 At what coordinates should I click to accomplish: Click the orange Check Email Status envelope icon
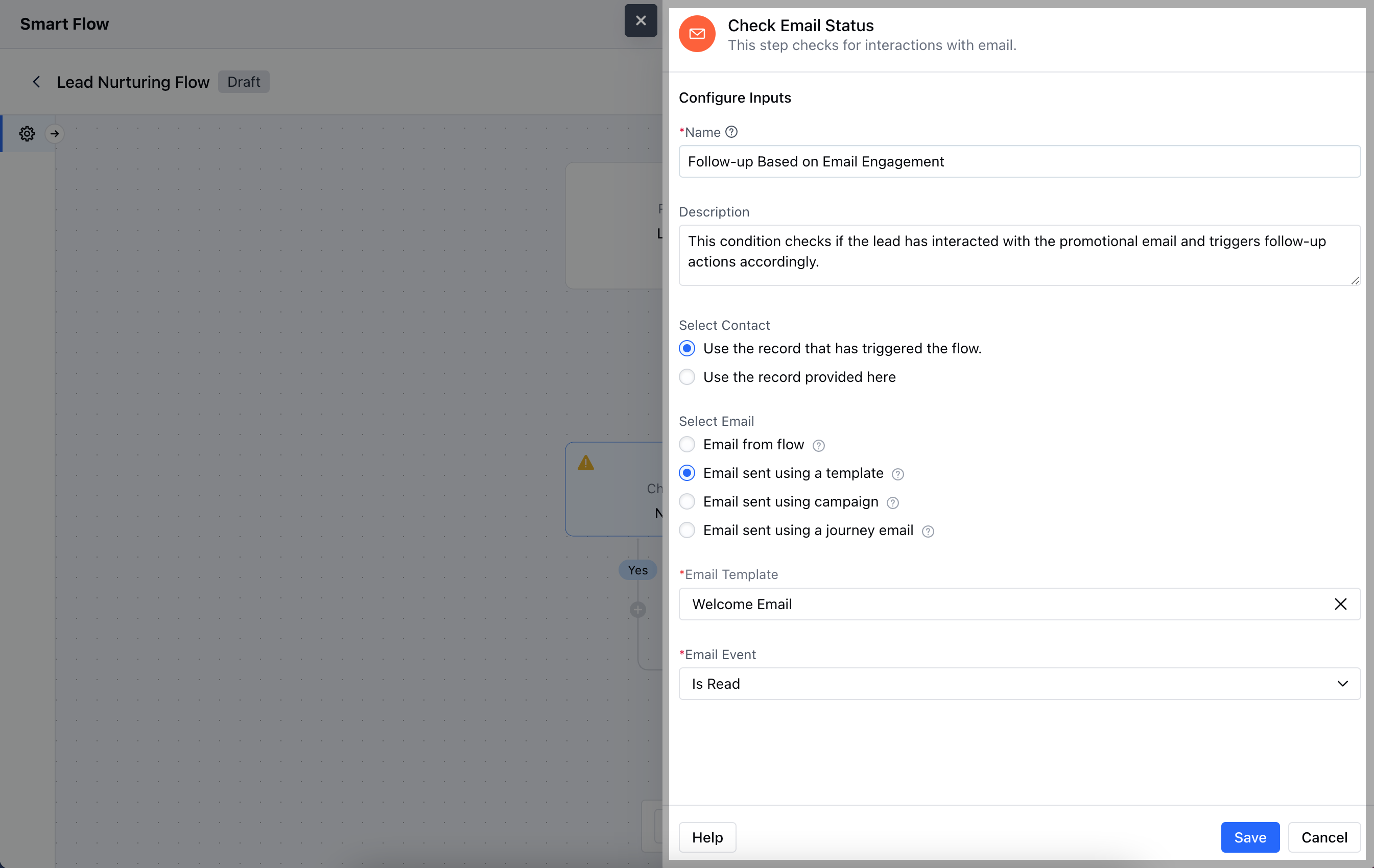coord(697,34)
